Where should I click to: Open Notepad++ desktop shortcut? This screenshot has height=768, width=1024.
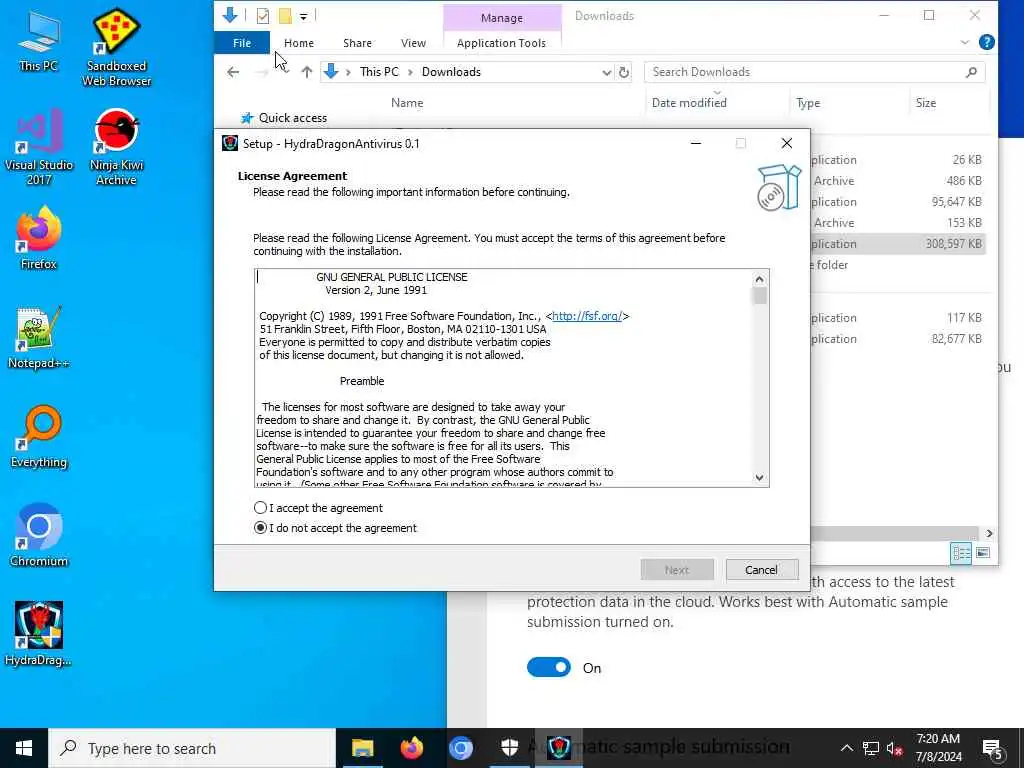pyautogui.click(x=39, y=337)
